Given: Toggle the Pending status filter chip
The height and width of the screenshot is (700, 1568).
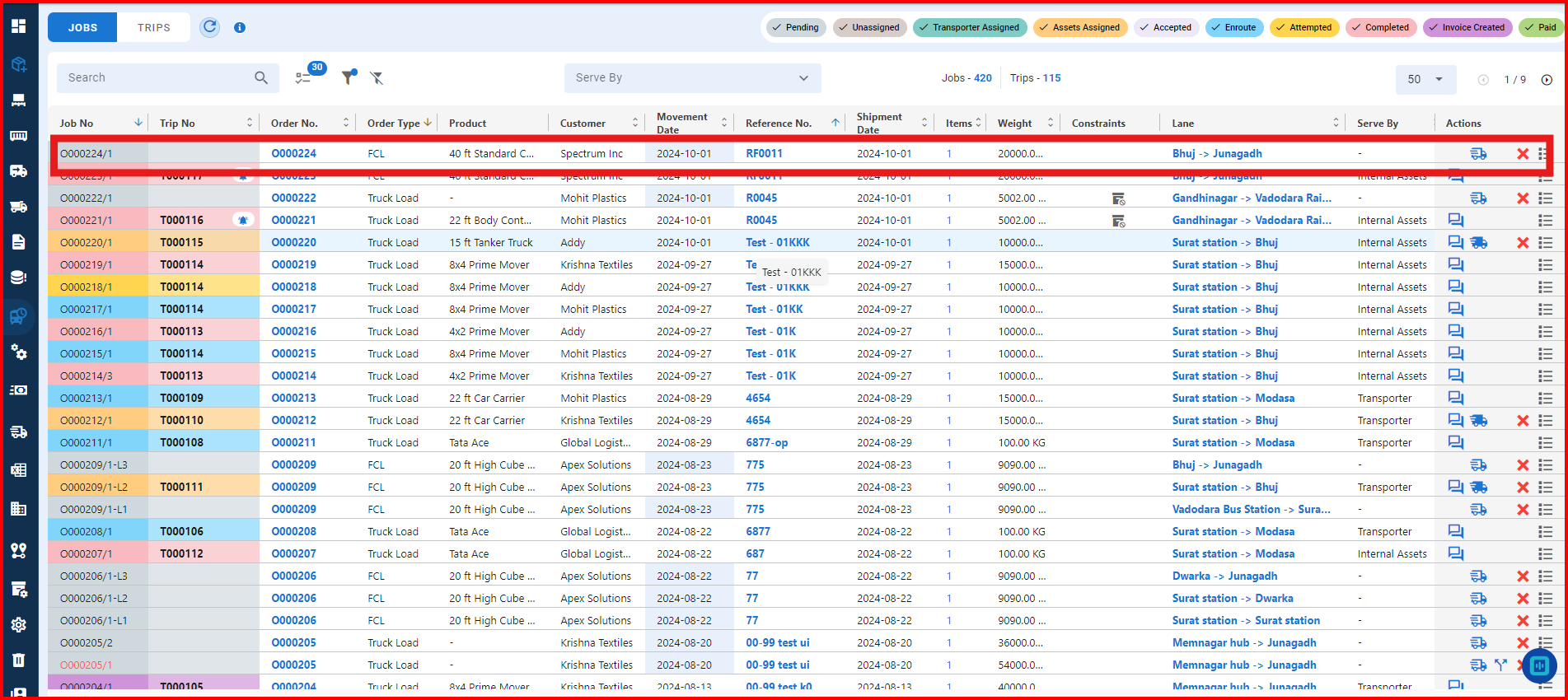Looking at the screenshot, I should pyautogui.click(x=795, y=27).
